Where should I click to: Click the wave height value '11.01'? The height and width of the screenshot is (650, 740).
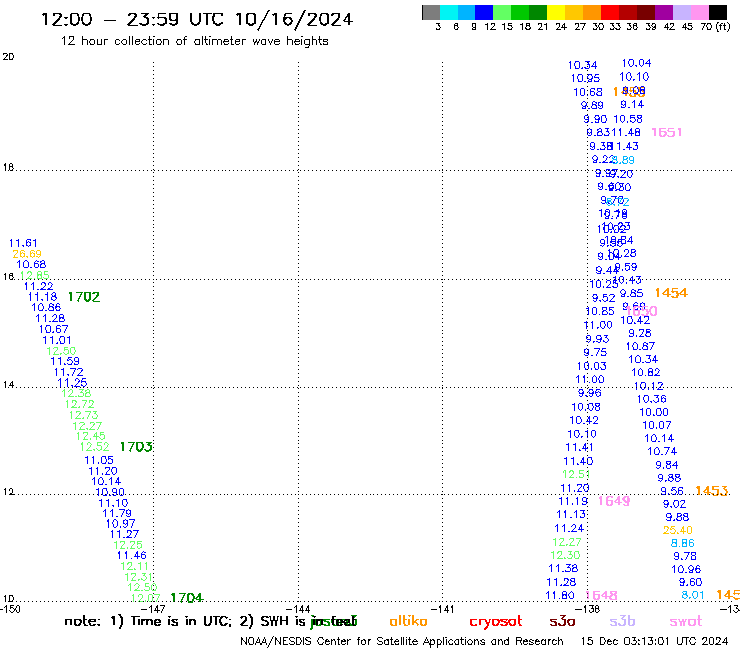[x=57, y=340]
